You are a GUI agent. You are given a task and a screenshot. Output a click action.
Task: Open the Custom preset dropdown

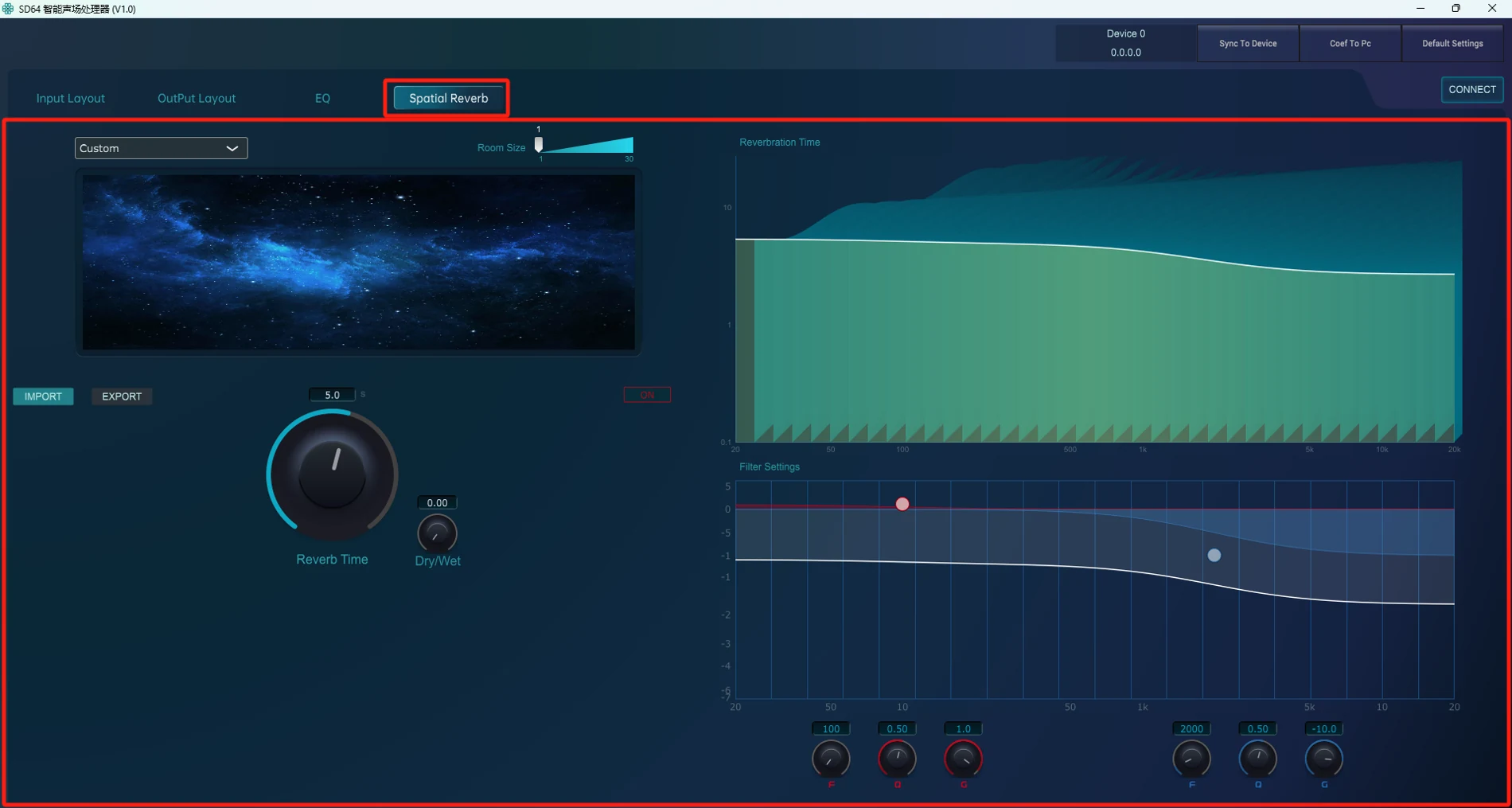pos(161,148)
